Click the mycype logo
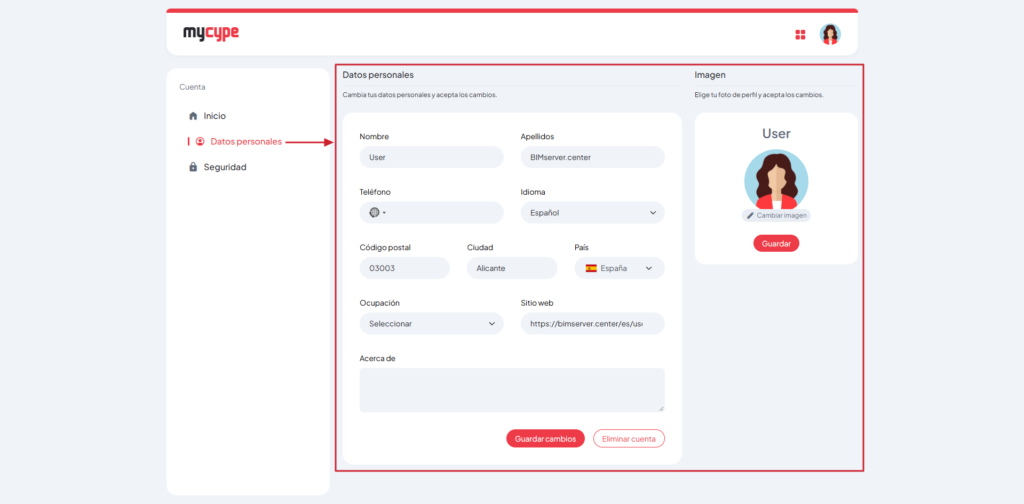Image resolution: width=1024 pixels, height=504 pixels. pyautogui.click(x=211, y=33)
